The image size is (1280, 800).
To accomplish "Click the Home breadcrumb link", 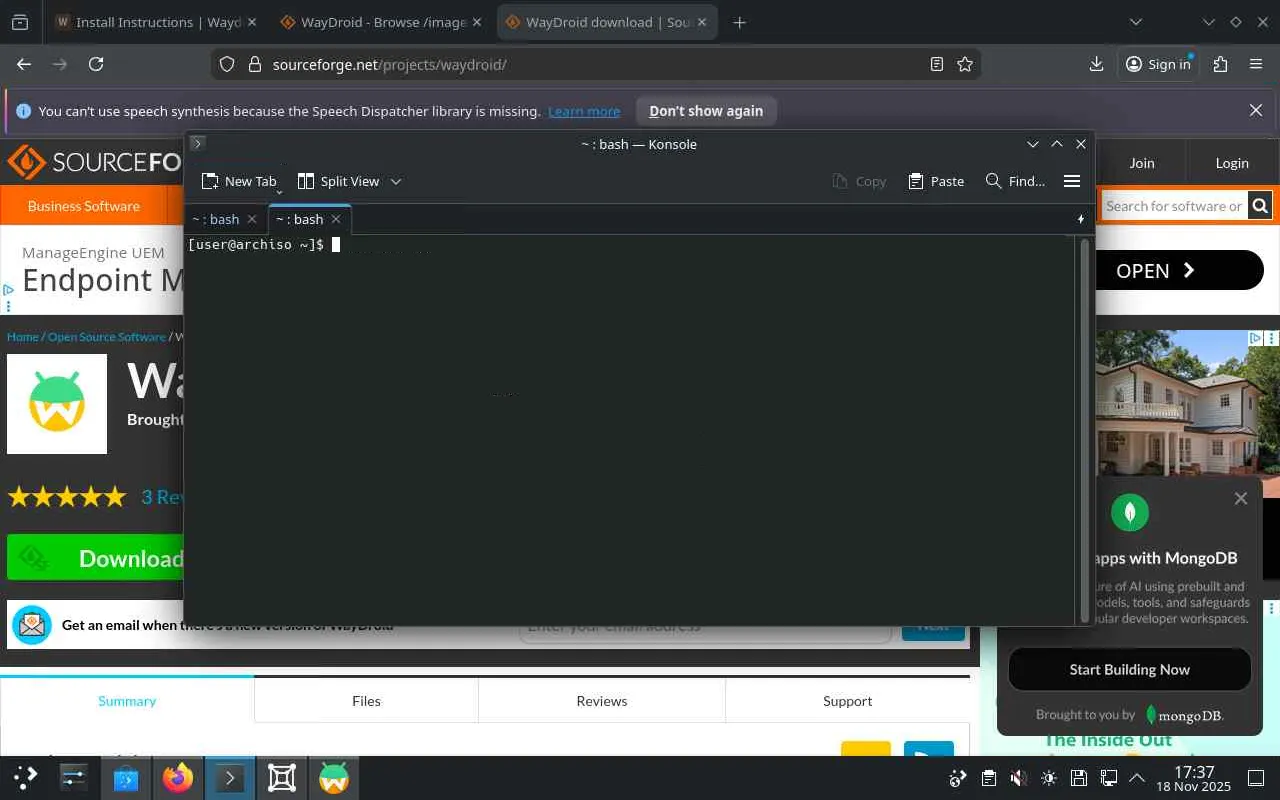I will point(23,337).
